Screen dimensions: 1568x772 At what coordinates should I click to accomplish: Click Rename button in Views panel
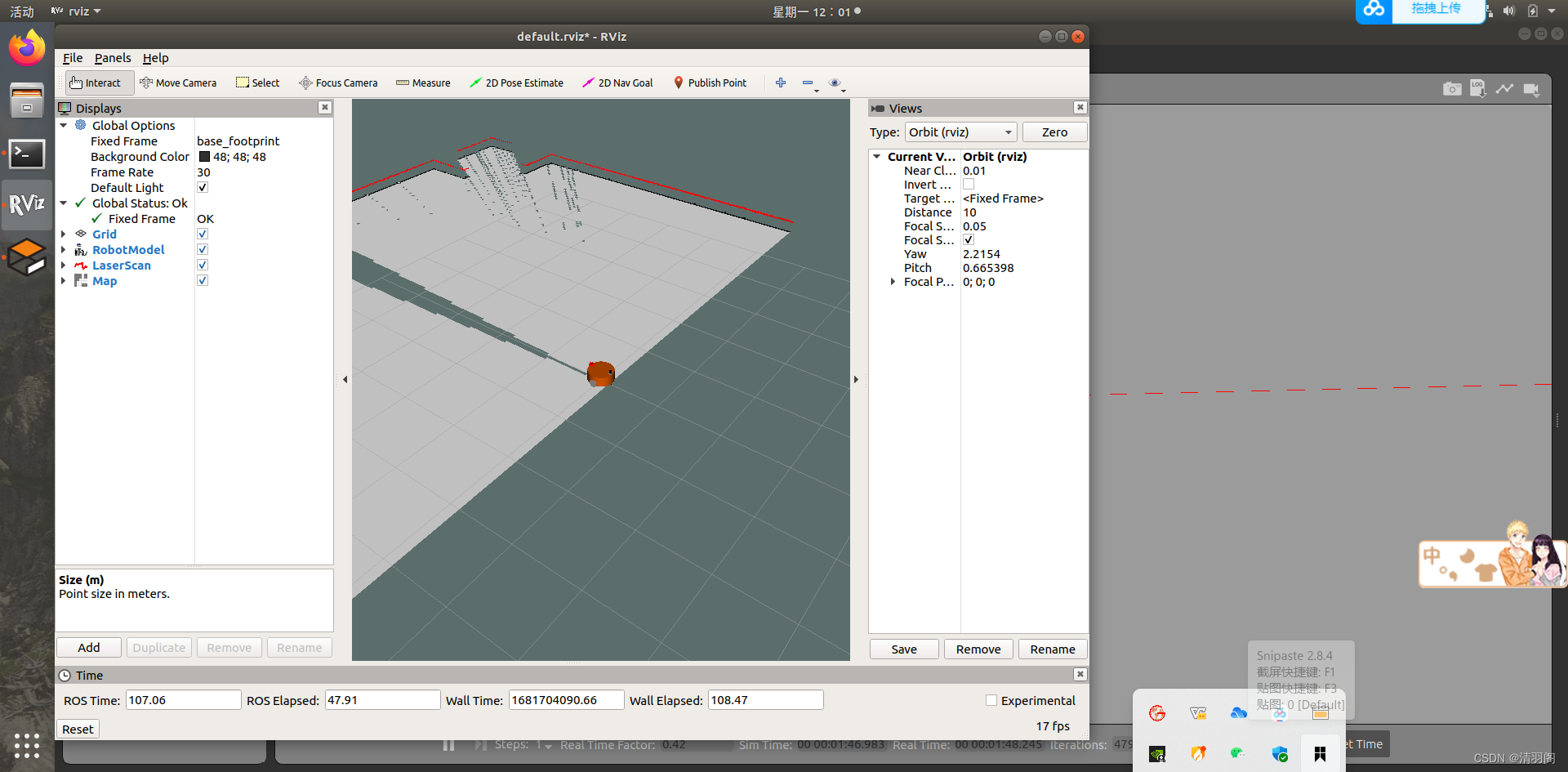(x=1053, y=649)
